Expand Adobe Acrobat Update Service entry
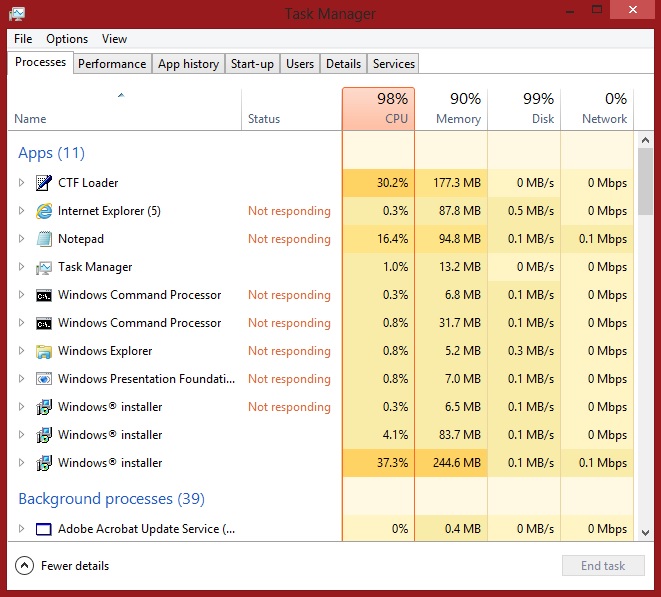Screen dimensions: 661x597 pos(21,528)
